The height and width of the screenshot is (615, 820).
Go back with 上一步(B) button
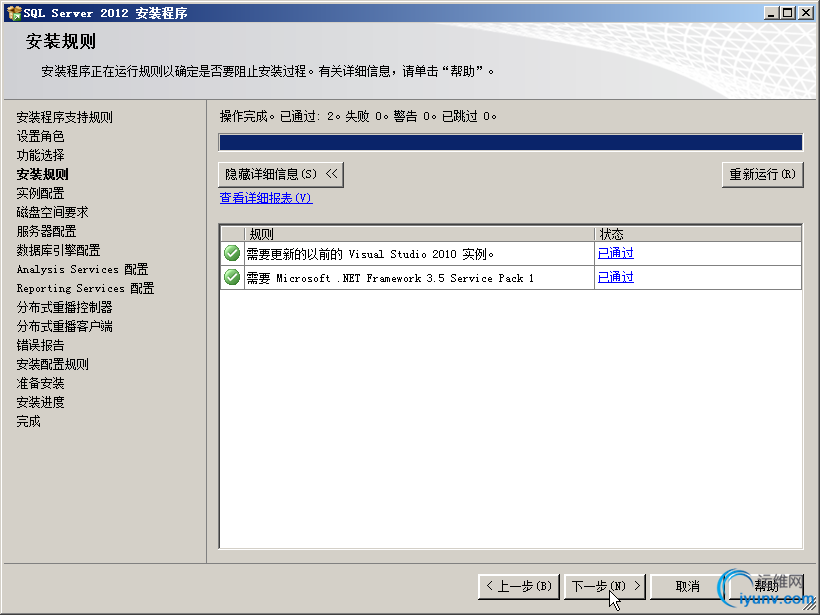[519, 586]
